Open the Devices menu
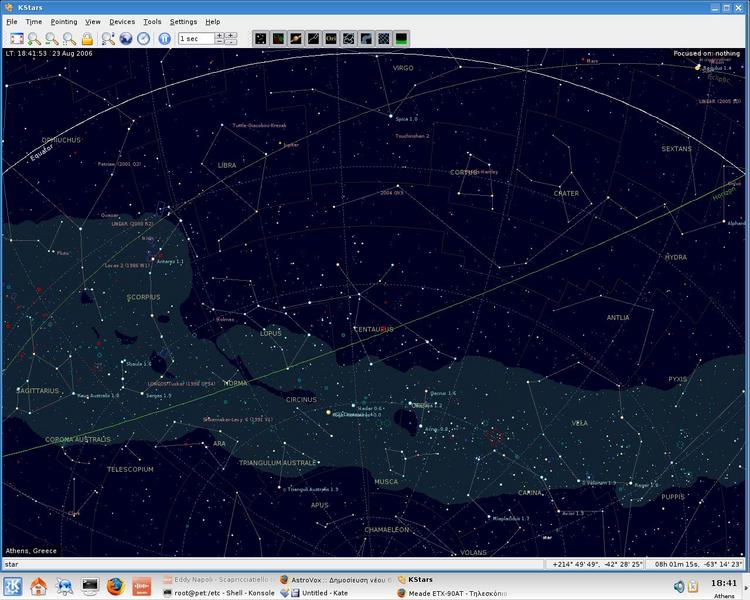This screenshot has height=600, width=750. click(122, 21)
